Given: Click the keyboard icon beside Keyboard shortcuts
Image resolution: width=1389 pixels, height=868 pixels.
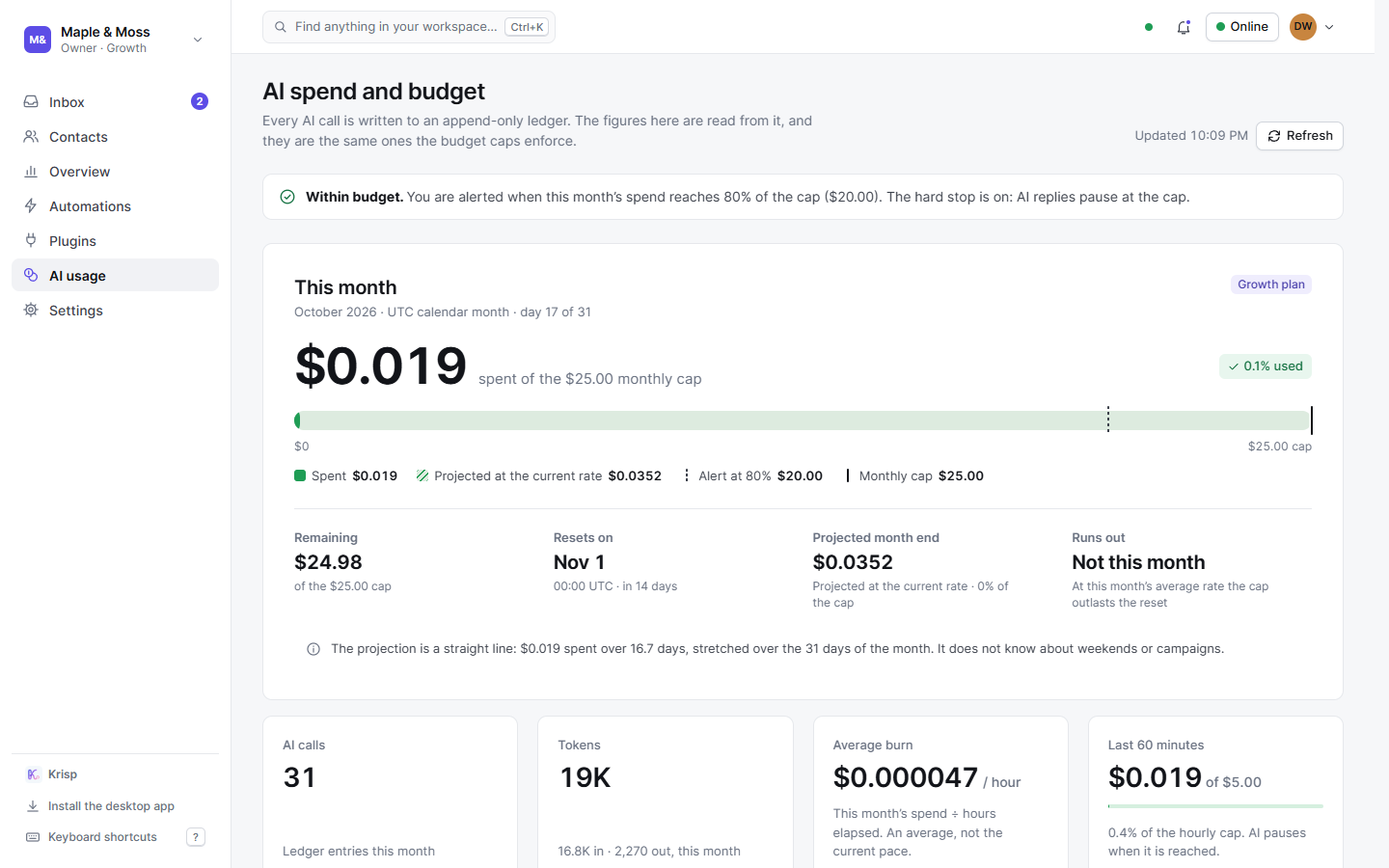Looking at the screenshot, I should click(33, 836).
